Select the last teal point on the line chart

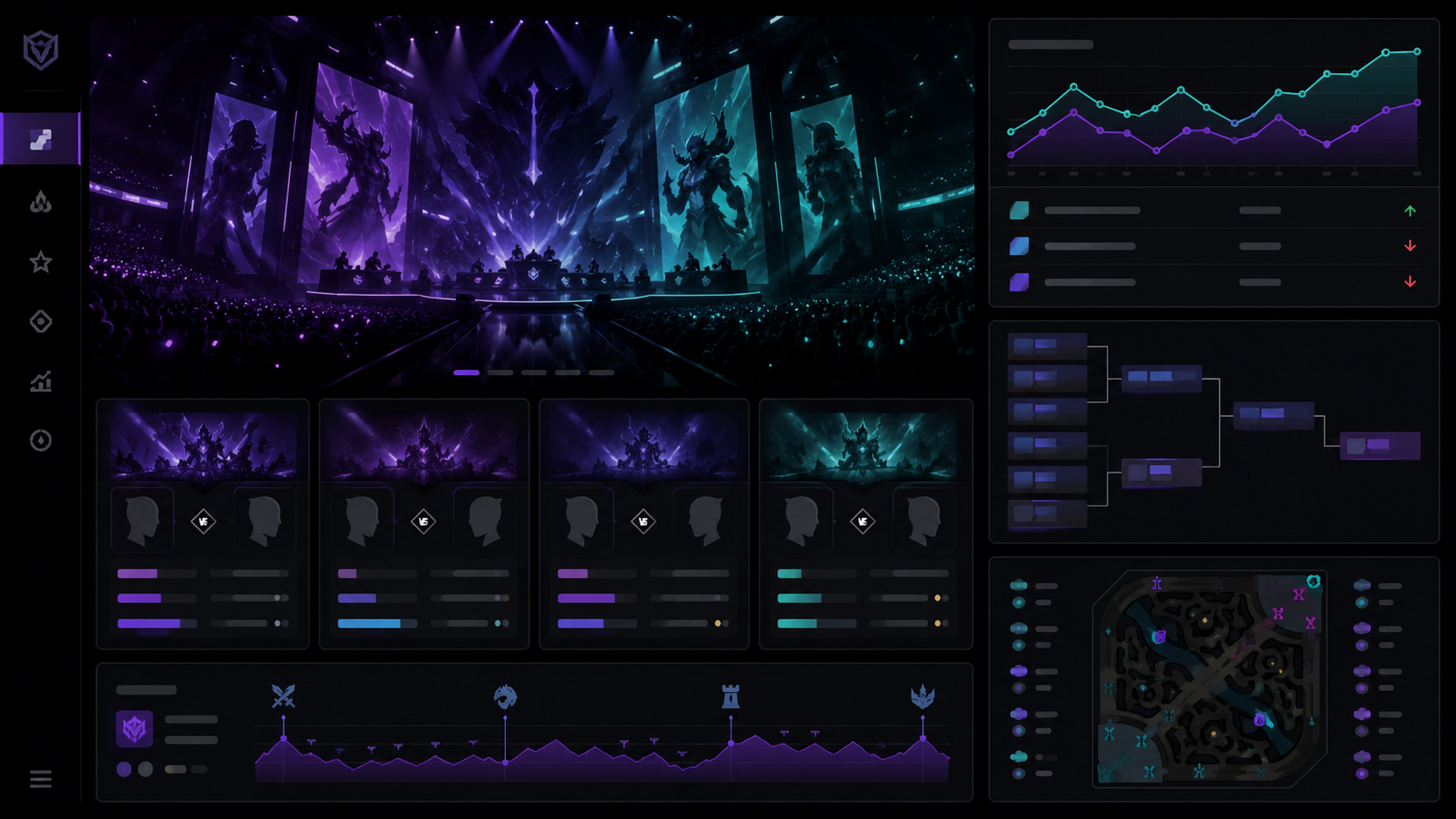click(1418, 51)
